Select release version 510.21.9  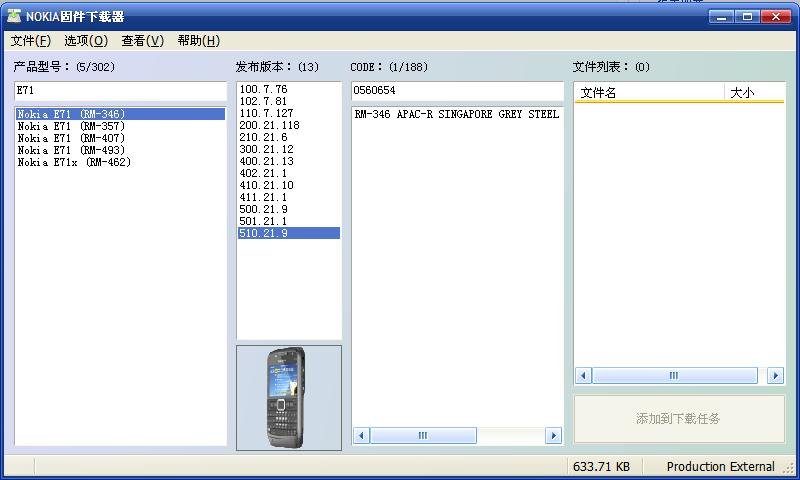(x=289, y=233)
